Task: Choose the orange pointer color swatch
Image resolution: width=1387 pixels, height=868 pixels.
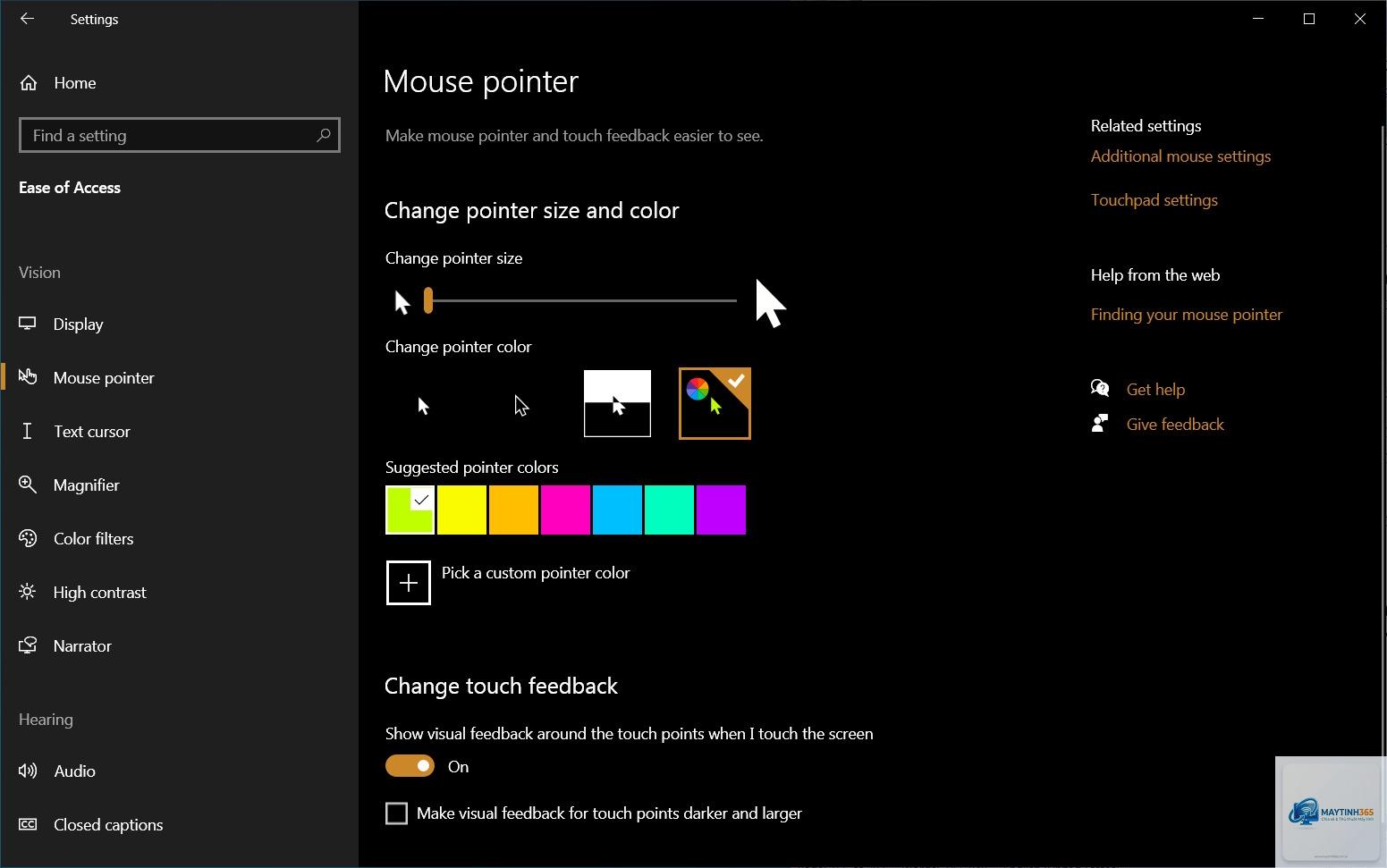Action: (x=513, y=510)
